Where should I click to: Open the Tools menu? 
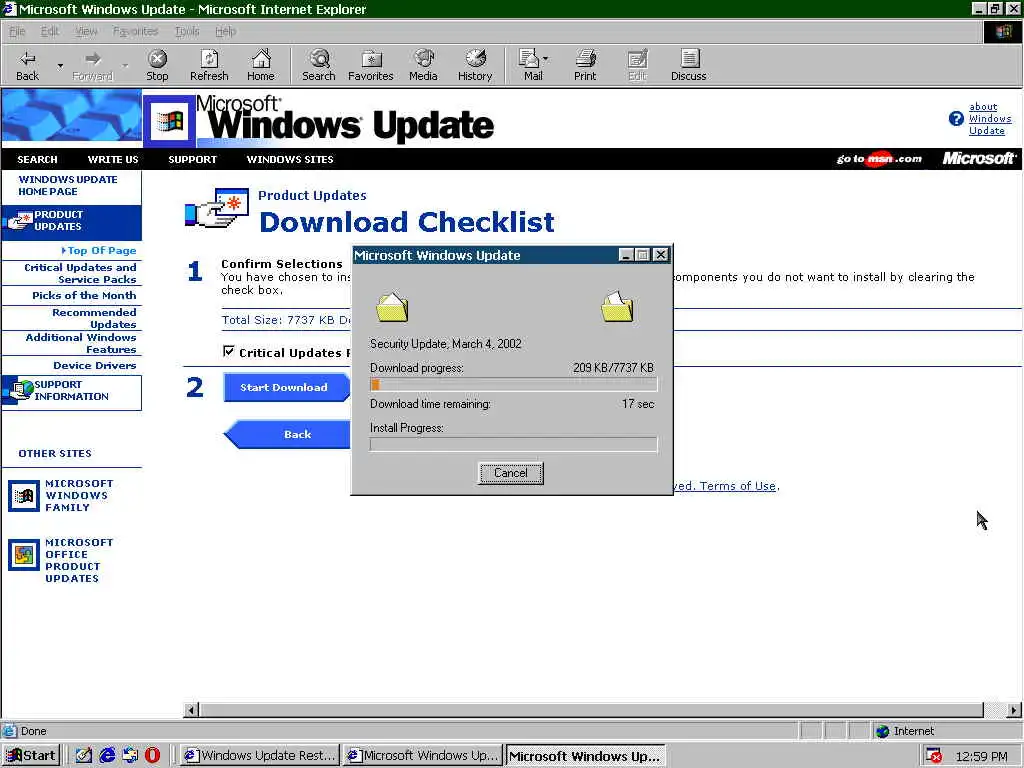tap(187, 31)
